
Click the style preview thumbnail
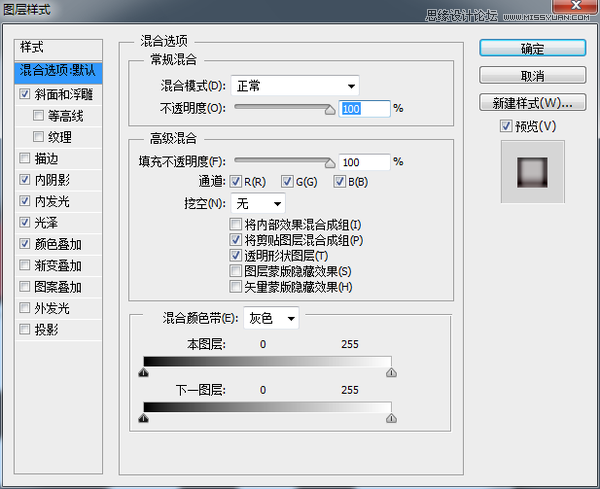(533, 172)
